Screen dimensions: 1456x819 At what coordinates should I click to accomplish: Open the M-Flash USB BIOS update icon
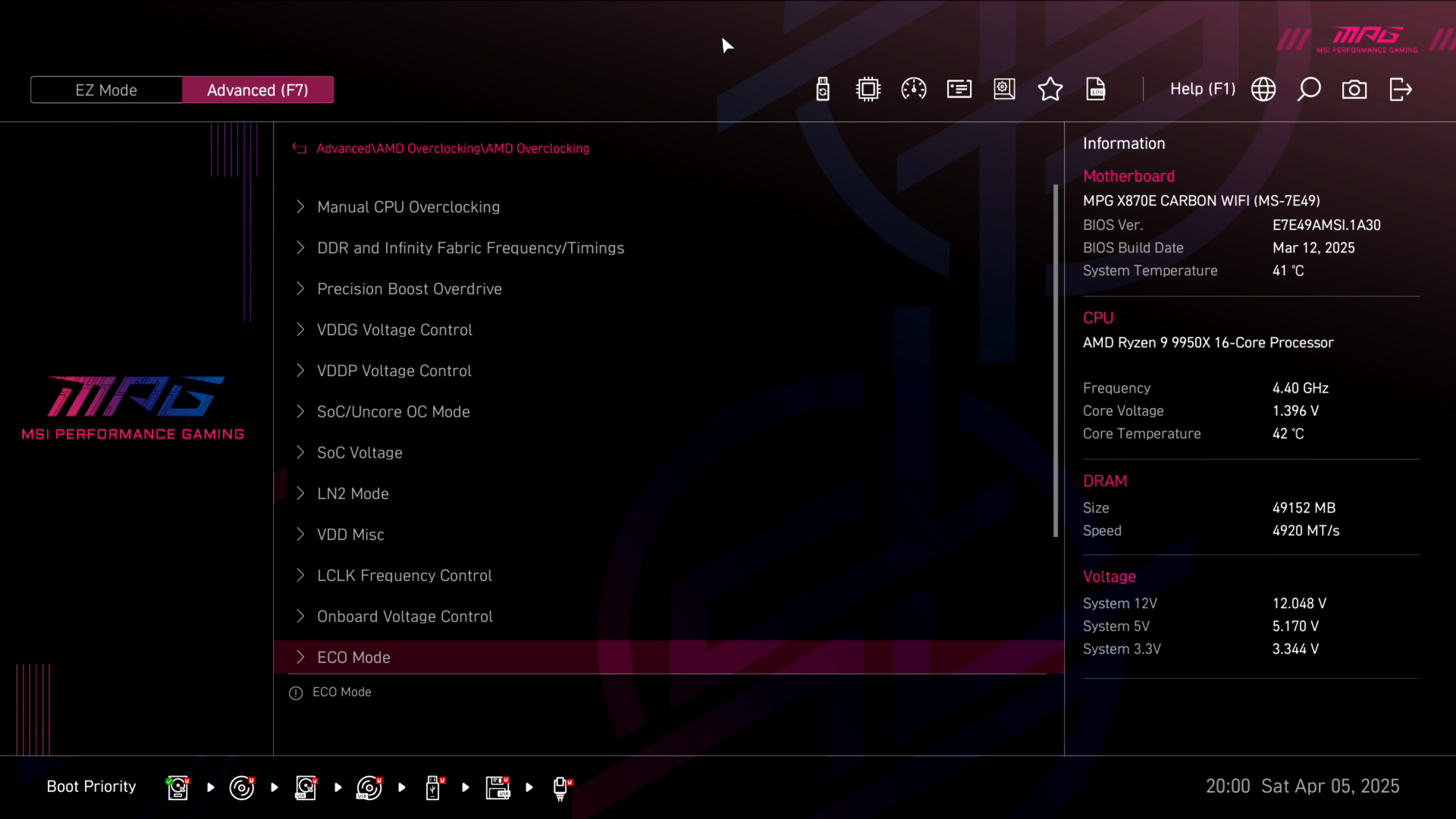pyautogui.click(x=823, y=89)
